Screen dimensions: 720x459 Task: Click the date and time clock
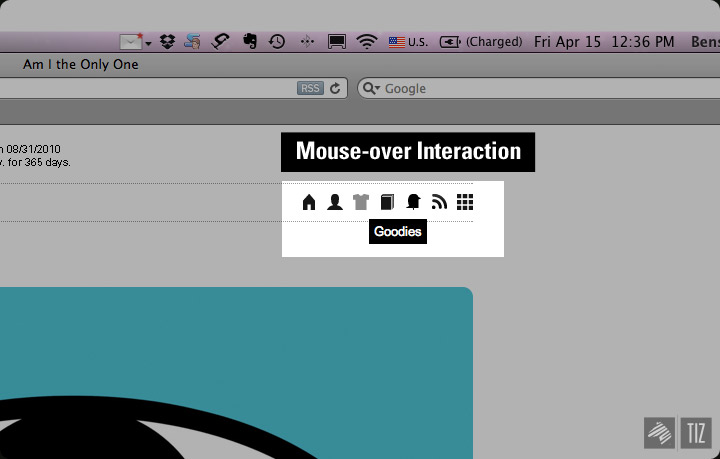(604, 42)
